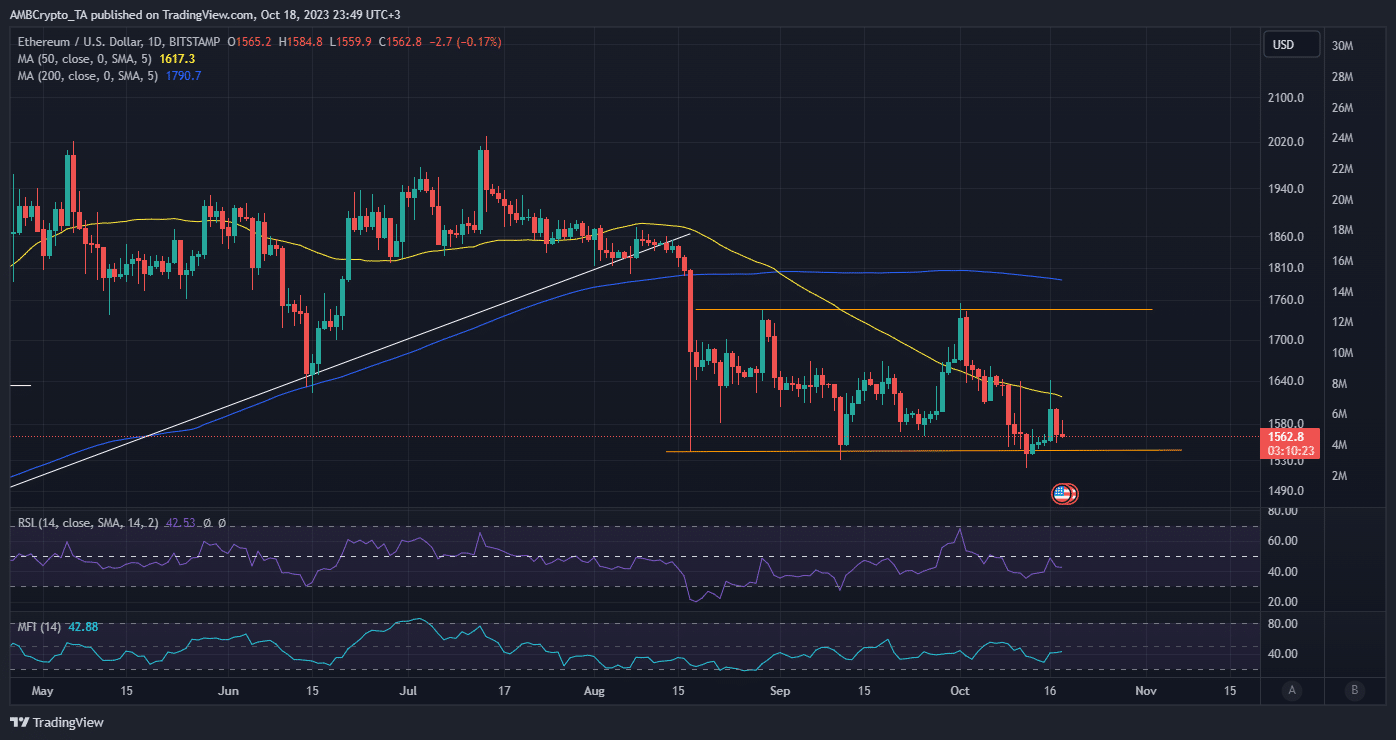This screenshot has height=740, width=1396.
Task: Click the RSI value 42.53
Action: pos(181,523)
